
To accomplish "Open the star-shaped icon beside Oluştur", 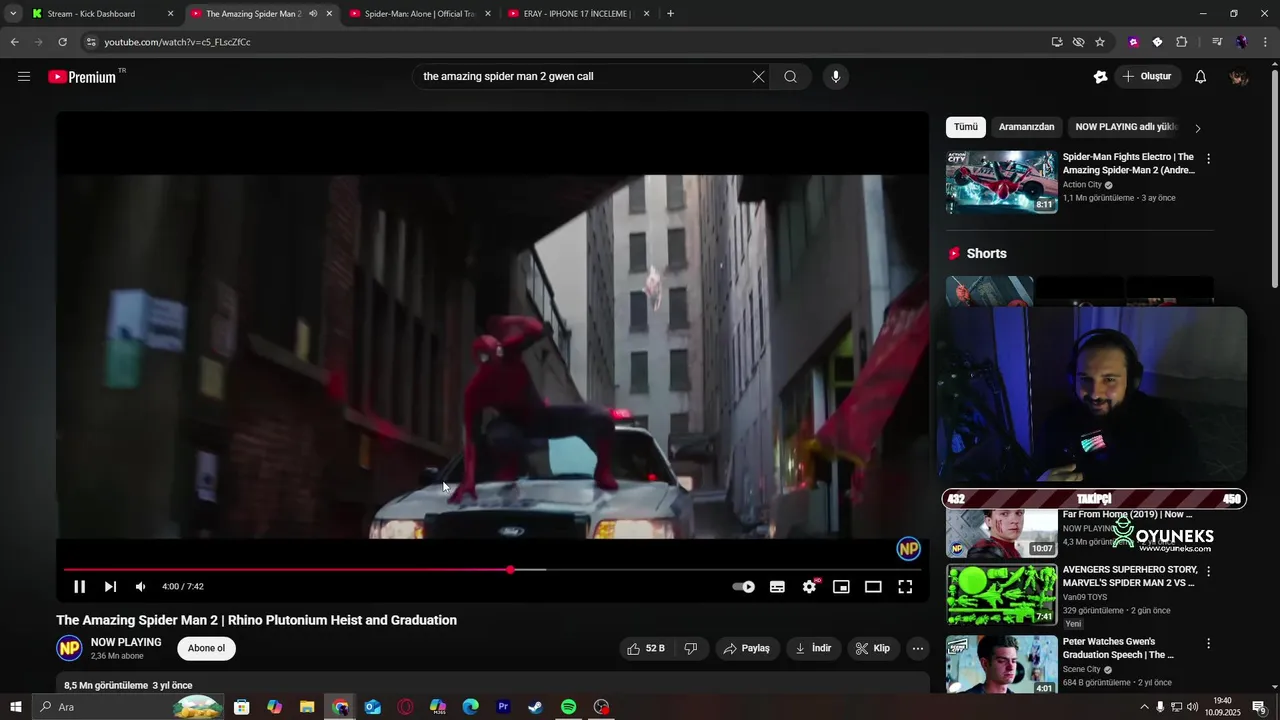I will 1100,77.
